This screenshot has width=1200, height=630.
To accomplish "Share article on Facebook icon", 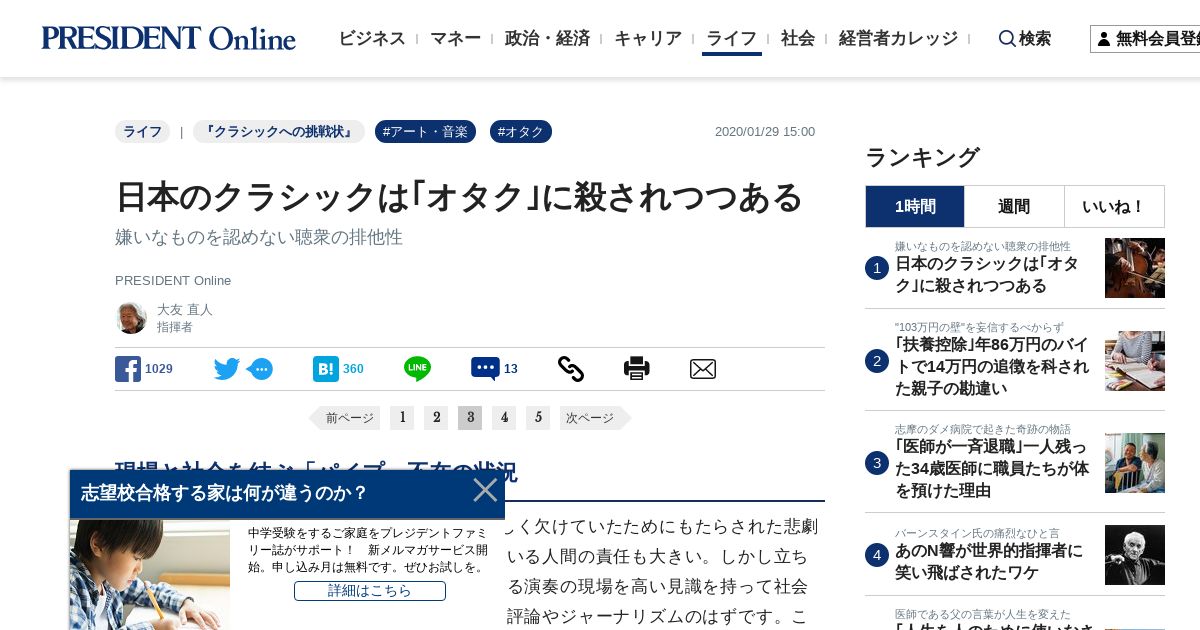I will tap(128, 369).
